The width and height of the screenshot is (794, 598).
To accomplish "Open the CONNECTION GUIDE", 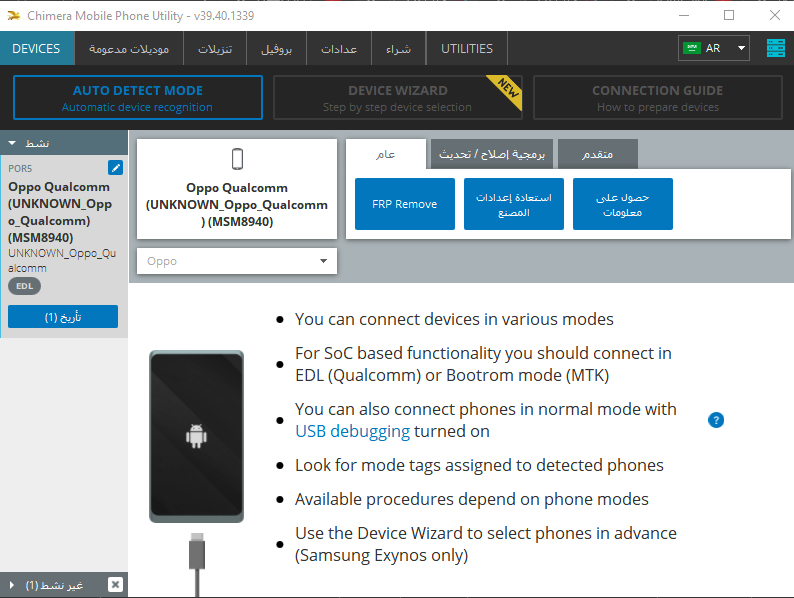I will [x=658, y=98].
